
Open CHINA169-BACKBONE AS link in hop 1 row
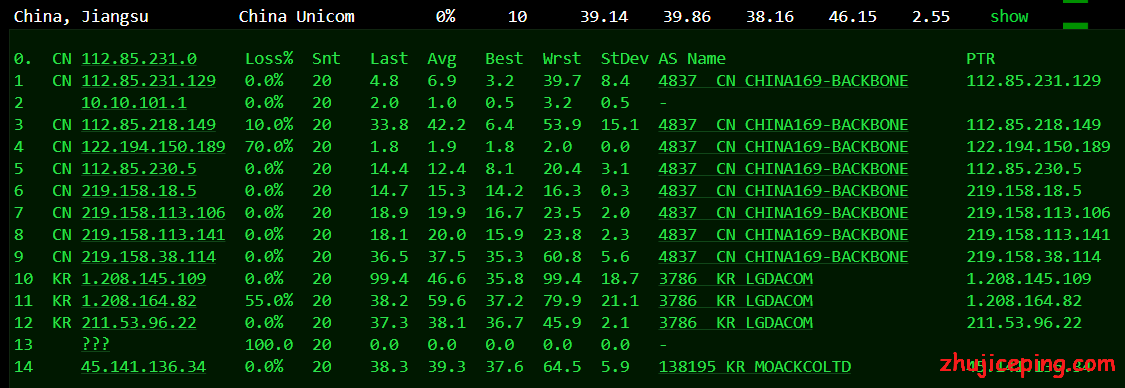tap(783, 81)
